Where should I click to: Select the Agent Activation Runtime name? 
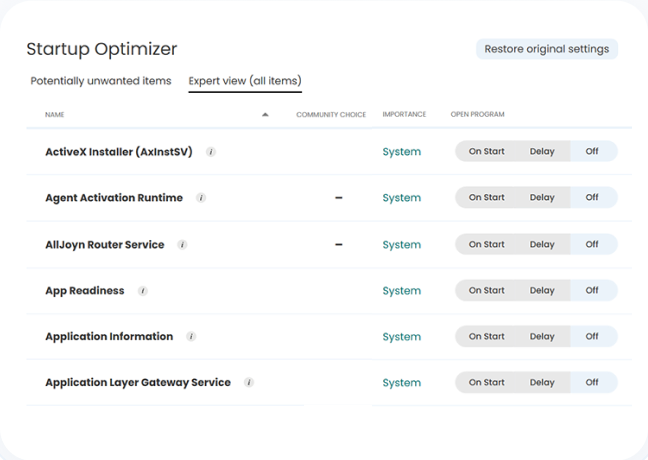114,198
